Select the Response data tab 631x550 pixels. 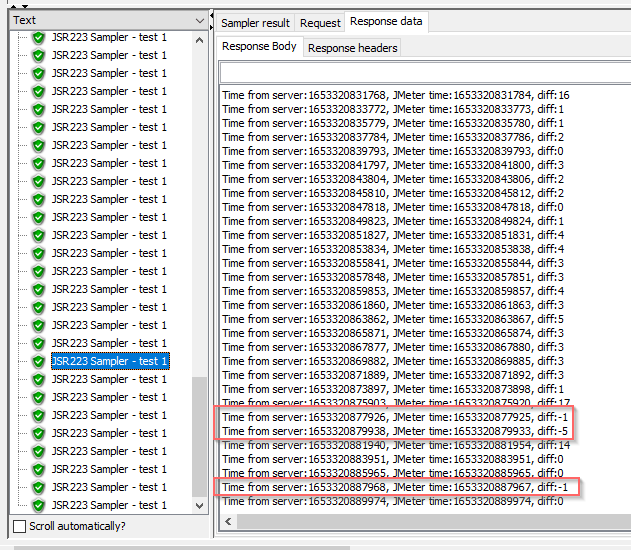click(386, 21)
